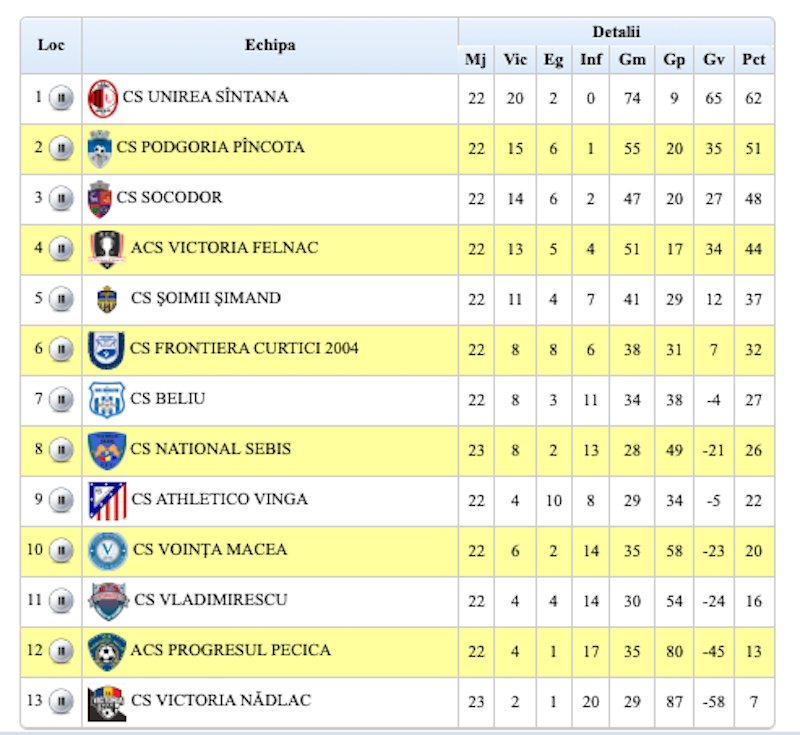Click the Echipa column header
Viewport: 800px width, 735px height.
270,45
